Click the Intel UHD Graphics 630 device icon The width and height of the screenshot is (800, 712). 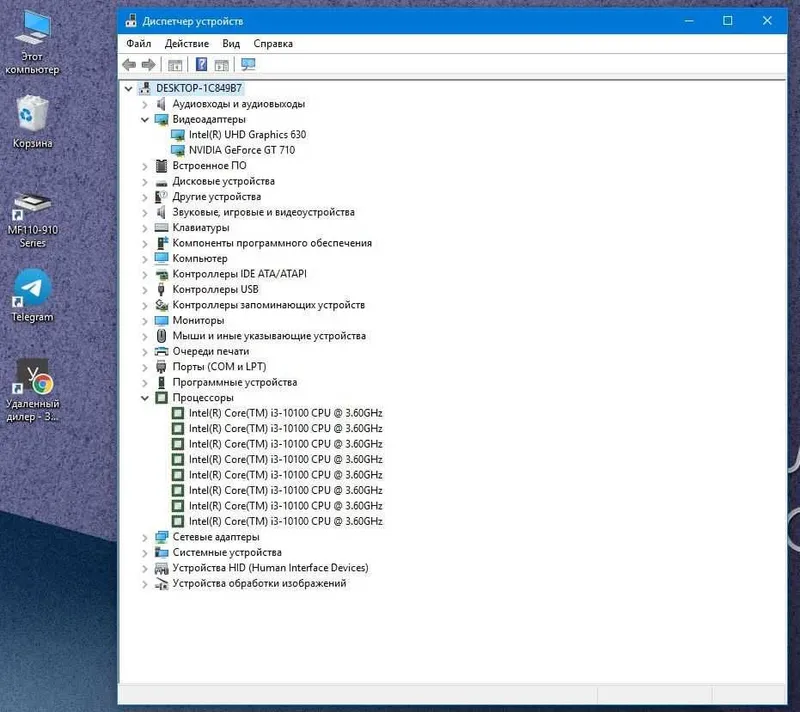(178, 135)
